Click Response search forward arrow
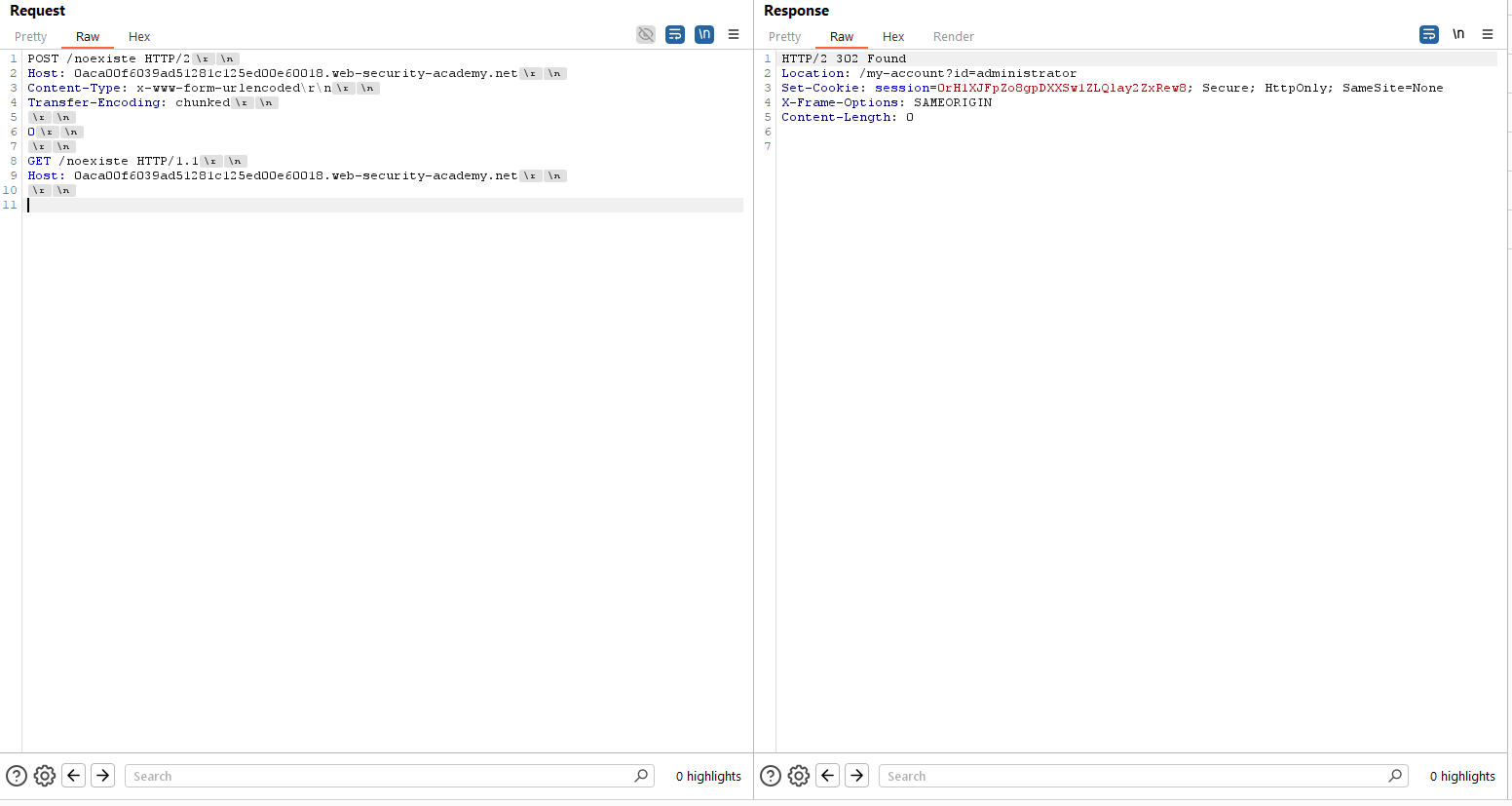This screenshot has width=1512, height=806. [x=857, y=776]
